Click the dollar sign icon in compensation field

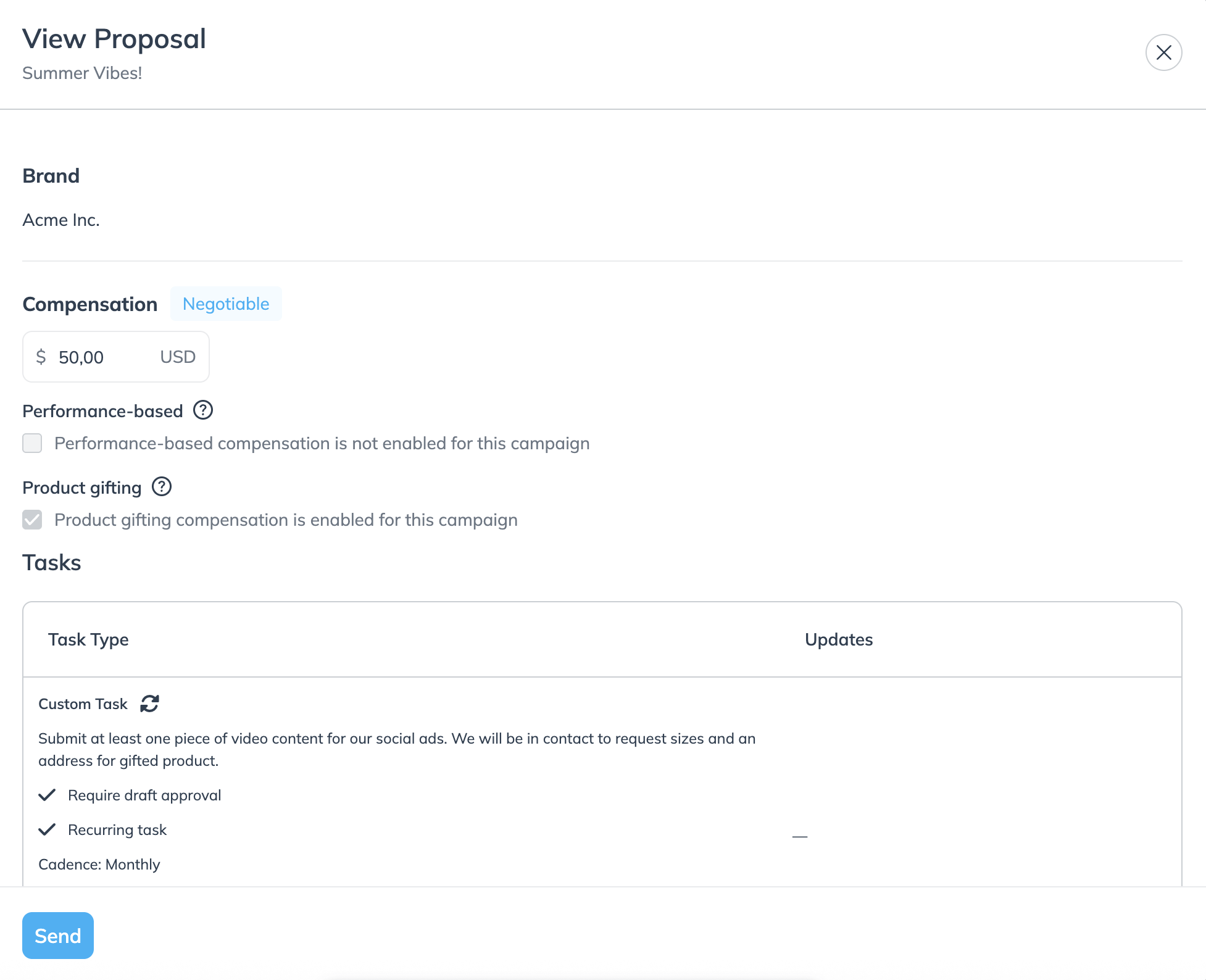click(41, 357)
